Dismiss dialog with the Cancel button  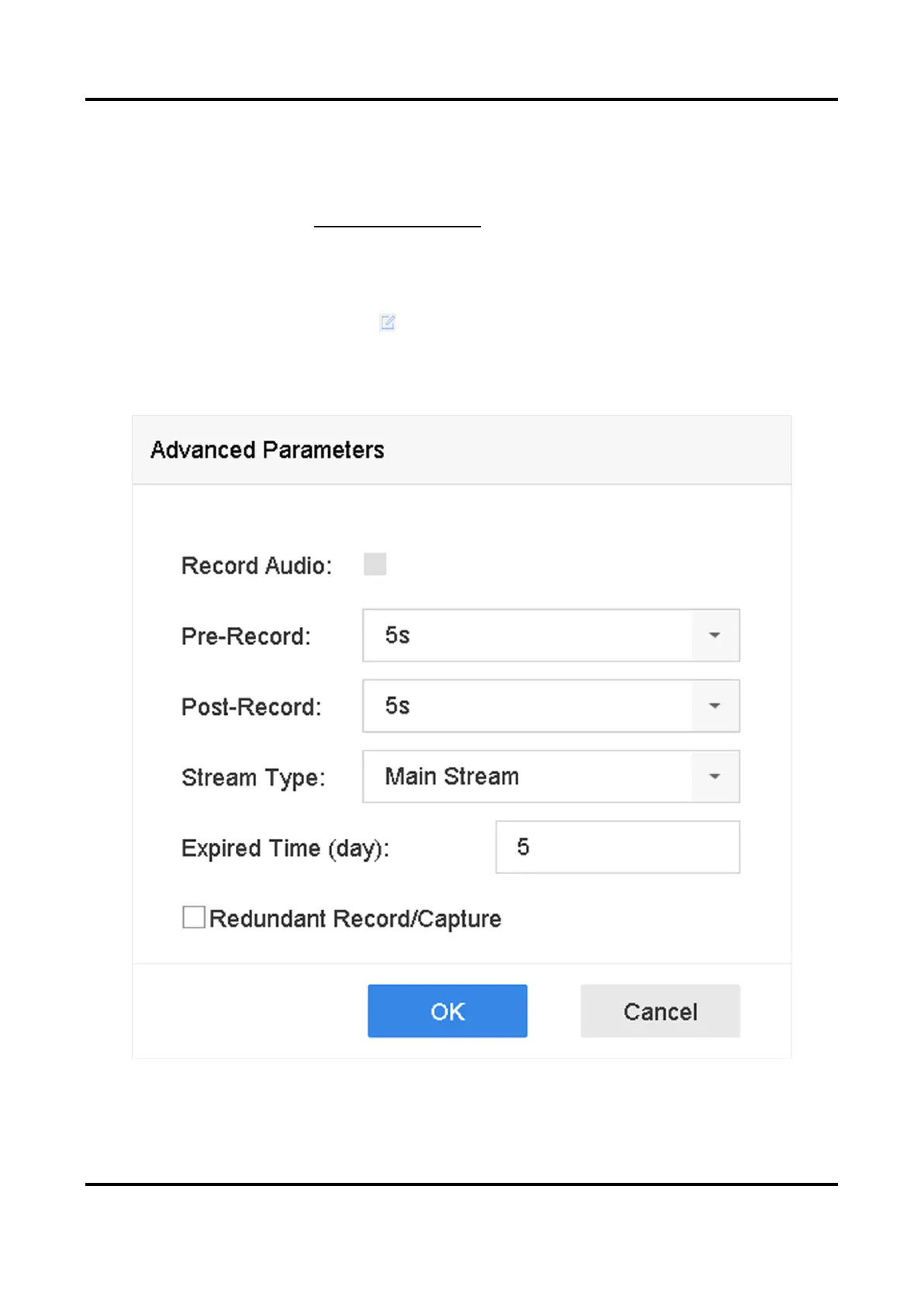pyautogui.click(x=660, y=1011)
